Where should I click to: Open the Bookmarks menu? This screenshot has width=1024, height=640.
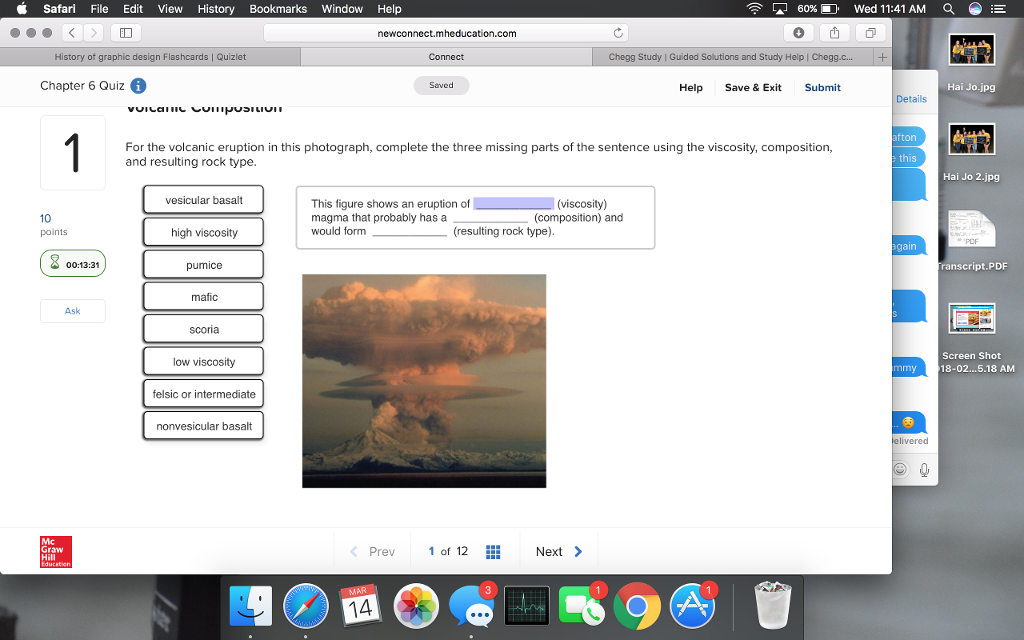(277, 9)
